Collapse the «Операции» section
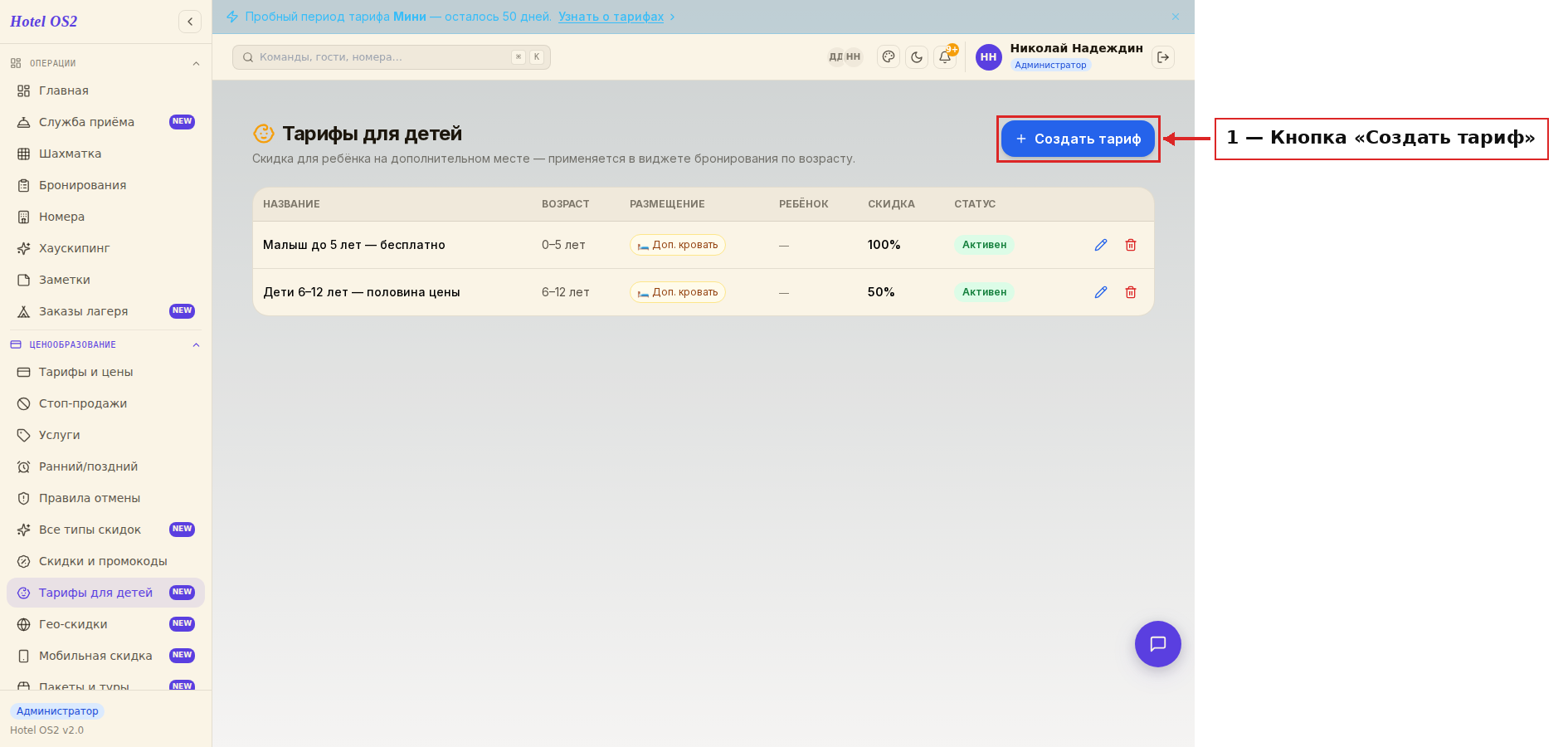This screenshot has width=1568, height=747. (196, 63)
